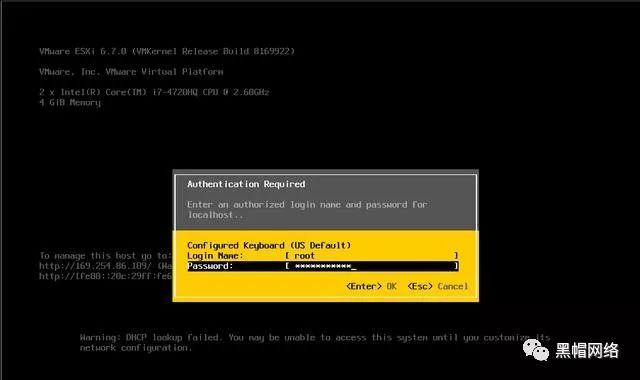
Task: Click the 'Enter an authorized login name' prompt
Action: click(307, 209)
